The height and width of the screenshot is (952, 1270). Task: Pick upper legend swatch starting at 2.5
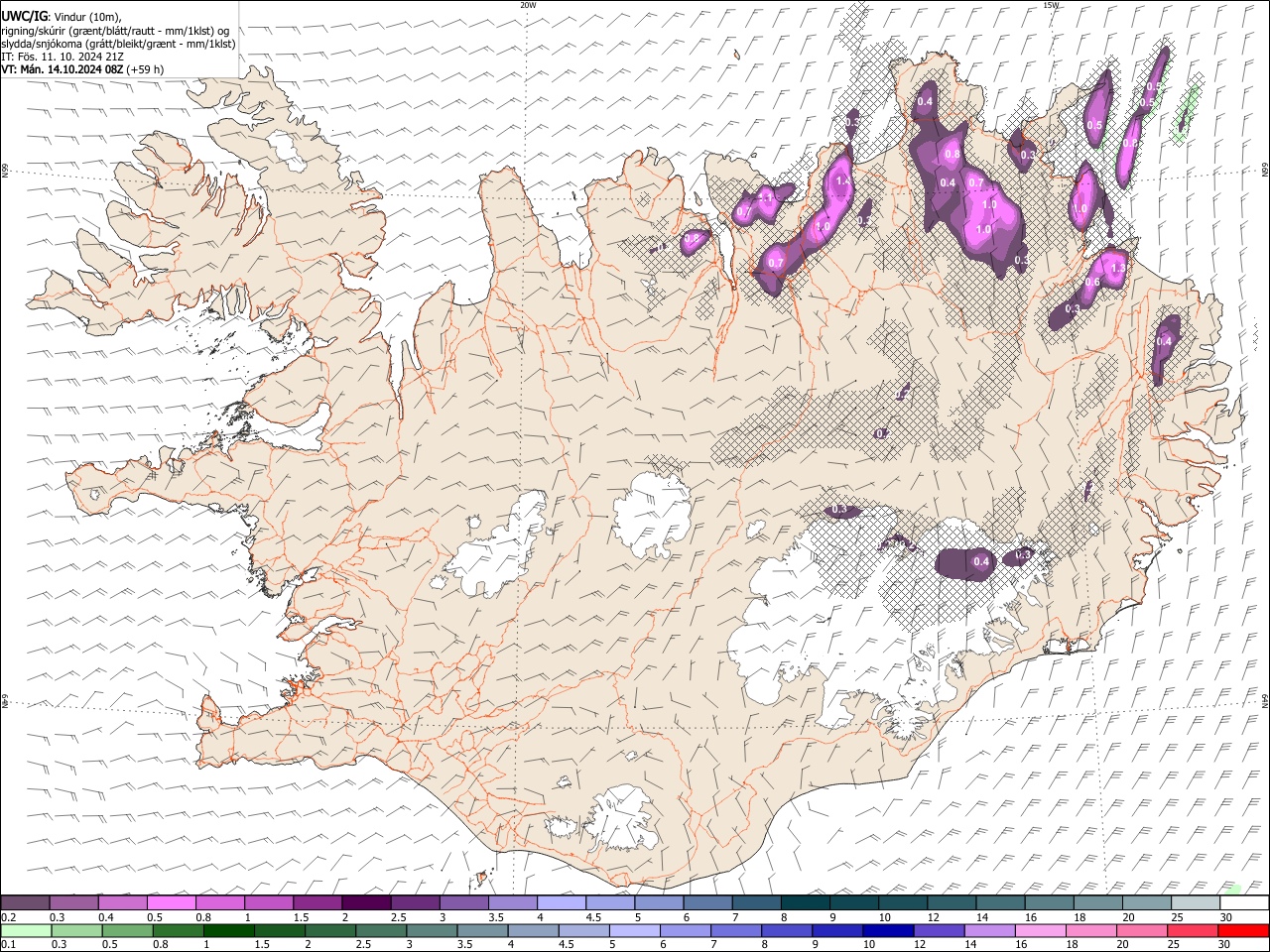(415, 902)
